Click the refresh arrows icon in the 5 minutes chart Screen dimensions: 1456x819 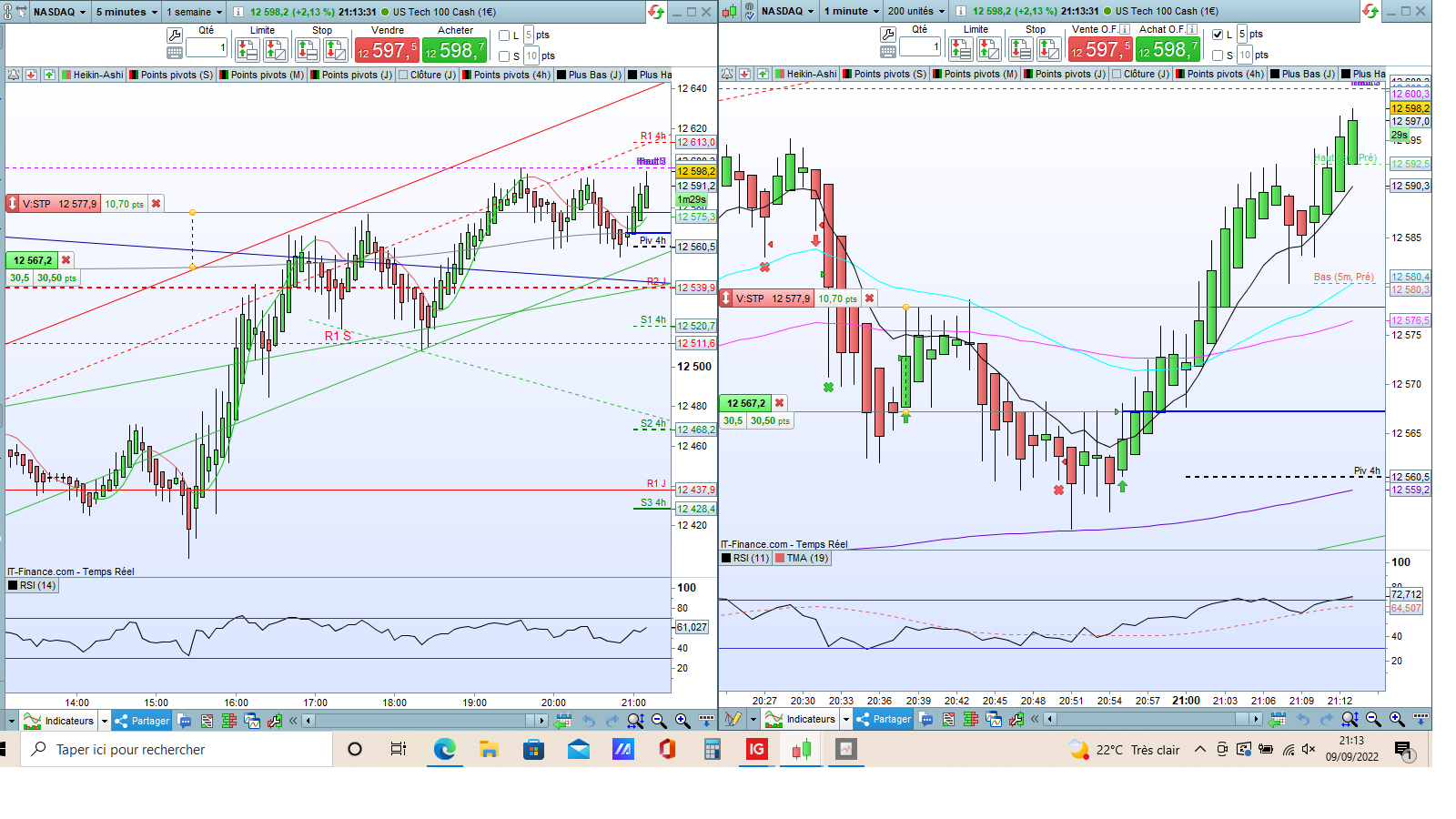tap(656, 12)
